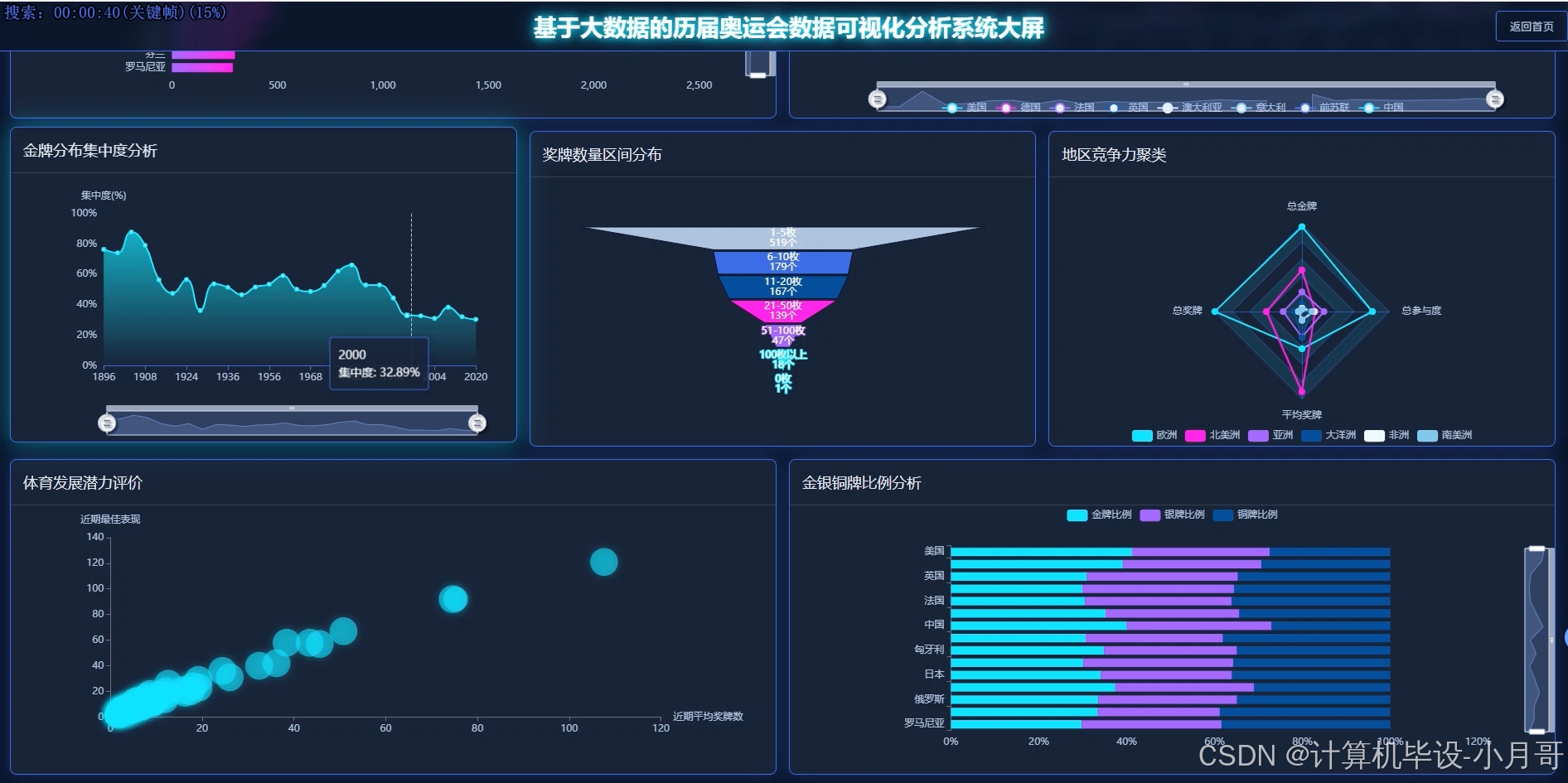The height and width of the screenshot is (783, 1568).
Task: Select the 德国 legend symbol in top legend
Action: (x=1005, y=107)
